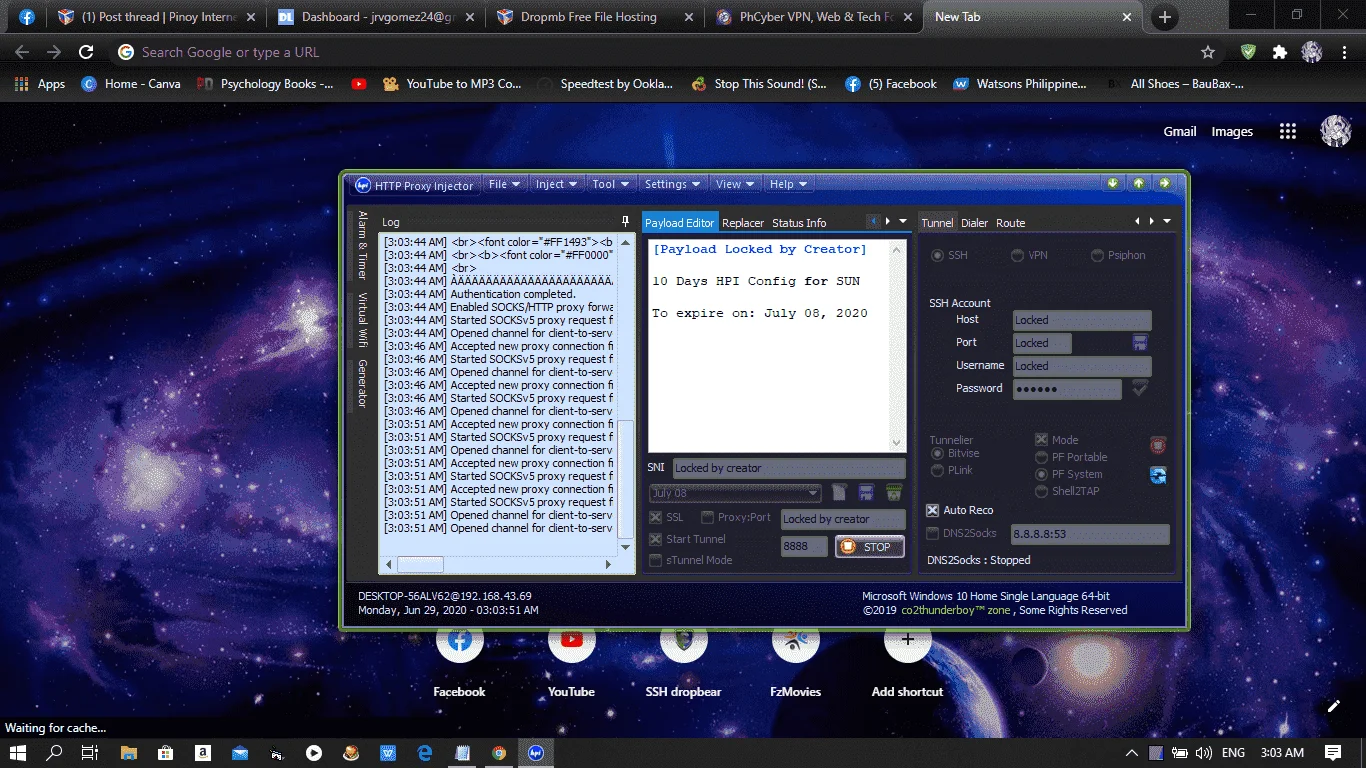Screen dimensions: 1366x768
Task: Open the Images link
Action: click(1232, 131)
